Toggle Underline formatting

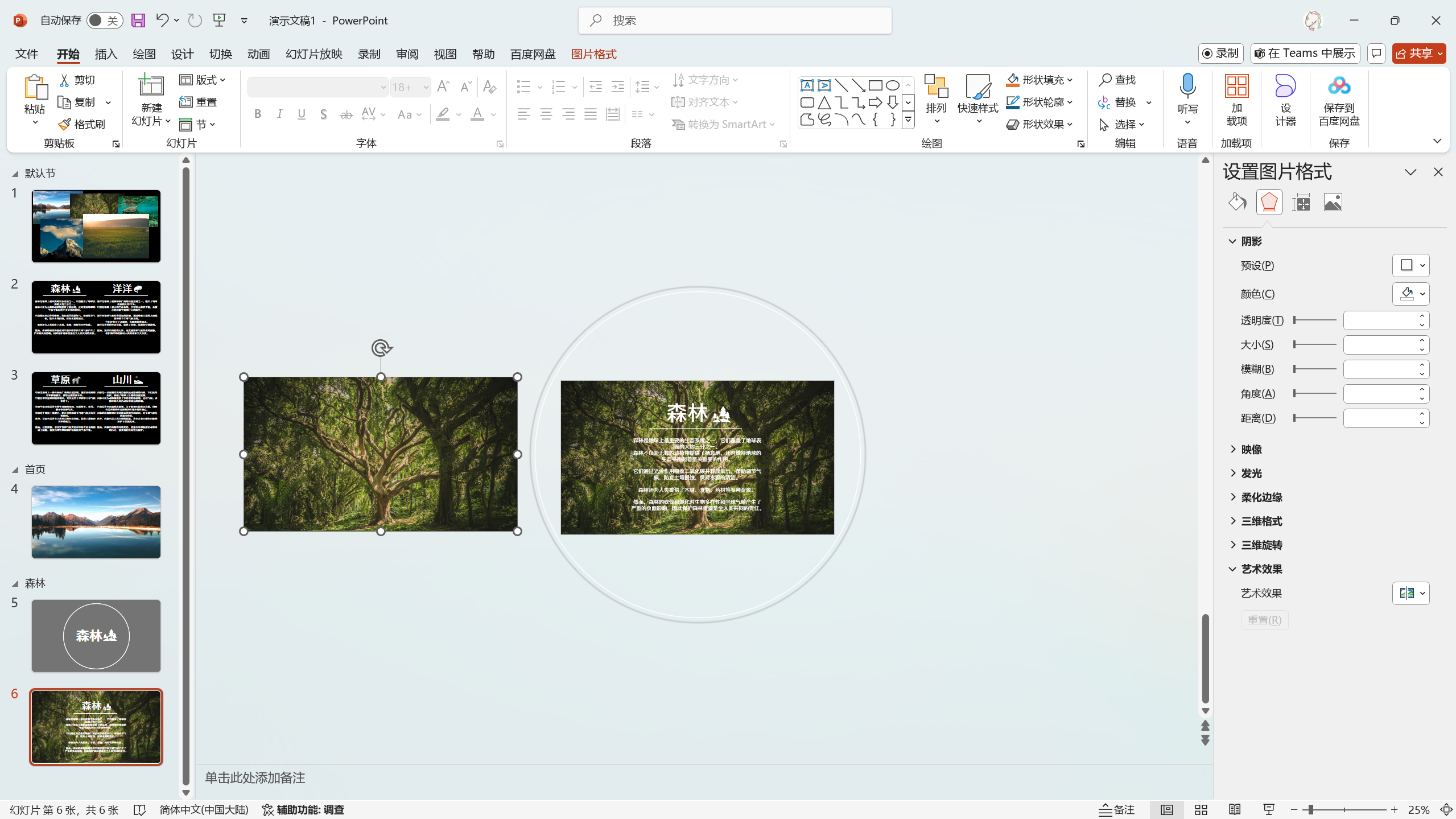(302, 114)
